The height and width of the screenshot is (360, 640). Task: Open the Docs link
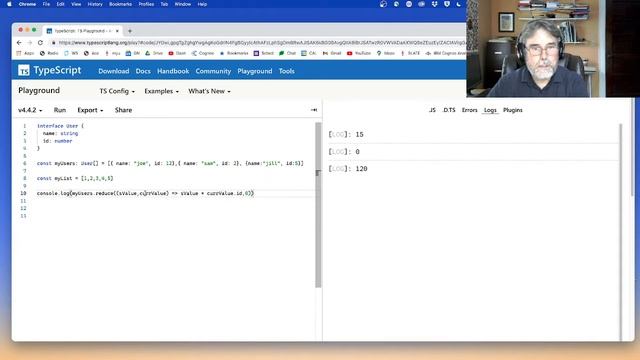[x=143, y=71]
